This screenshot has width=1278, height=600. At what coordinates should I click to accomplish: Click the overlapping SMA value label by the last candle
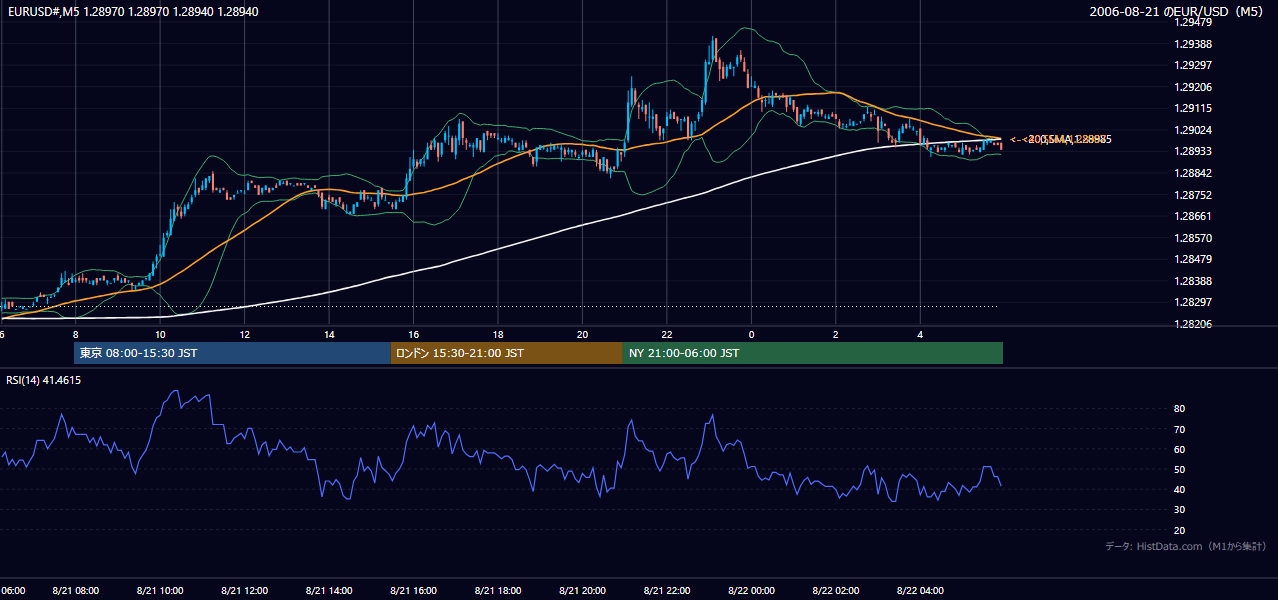click(1062, 139)
